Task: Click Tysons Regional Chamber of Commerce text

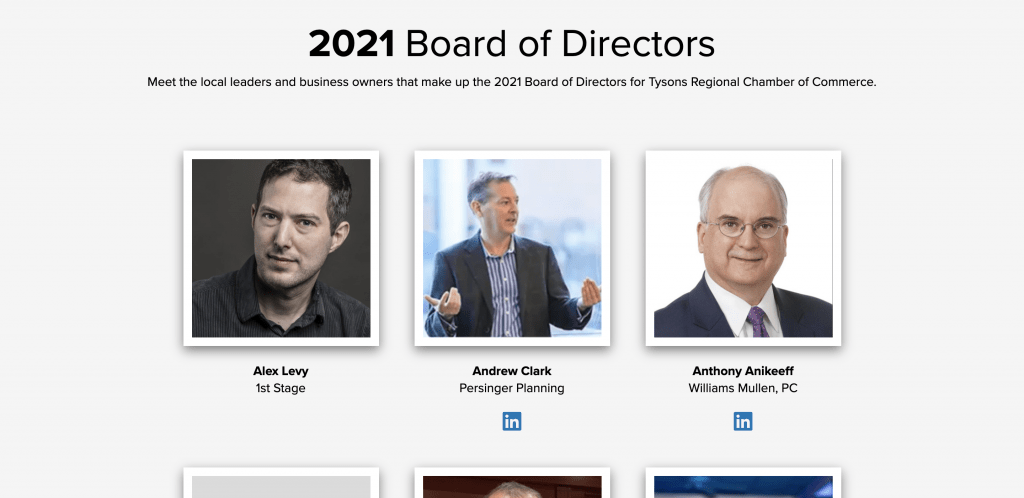Action: pos(761,82)
